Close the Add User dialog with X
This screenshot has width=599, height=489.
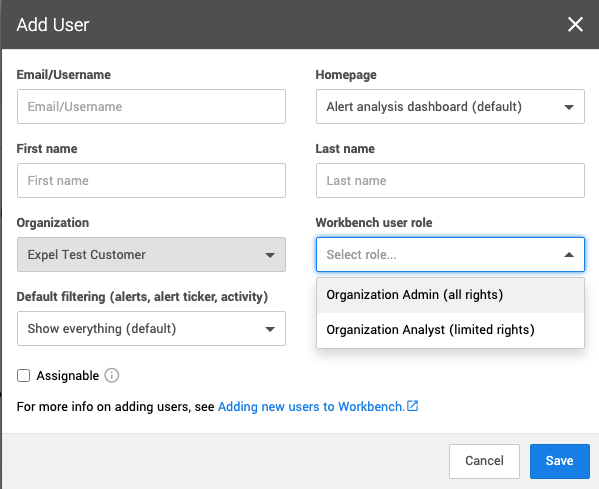coord(575,24)
